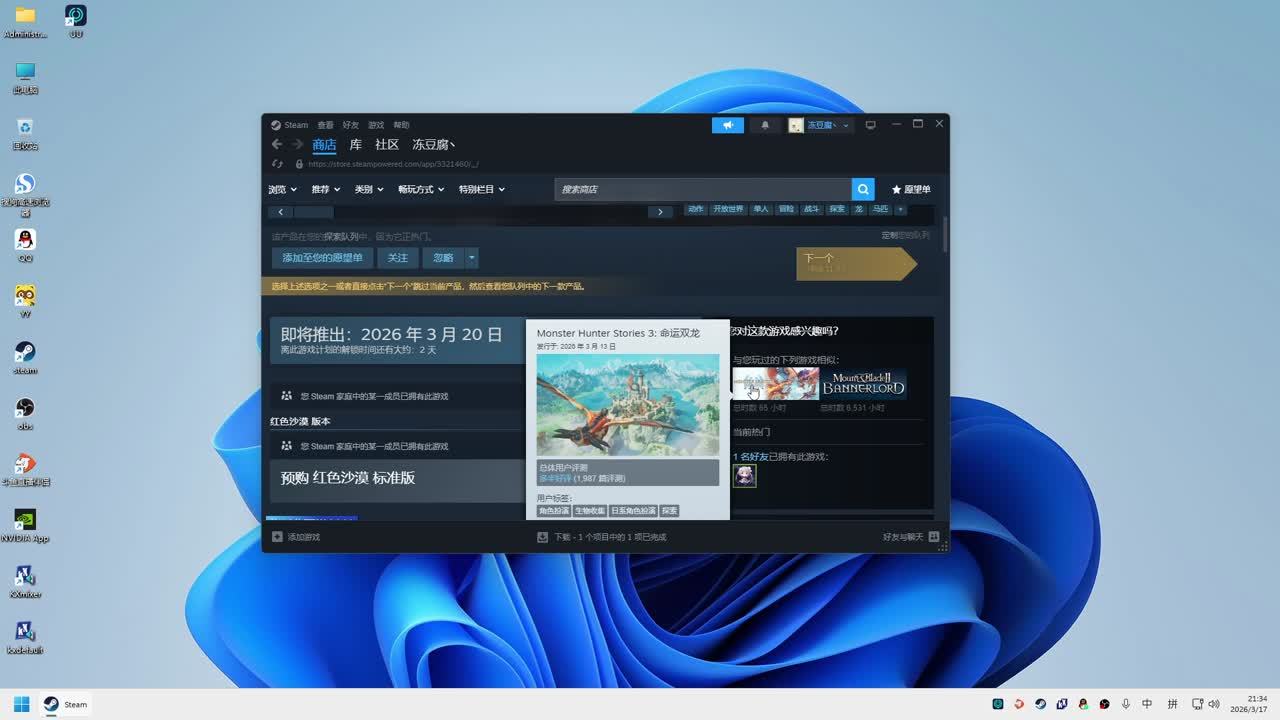This screenshot has height=720, width=1280.
Task: Open the account name dropdown
Action: (x=822, y=125)
